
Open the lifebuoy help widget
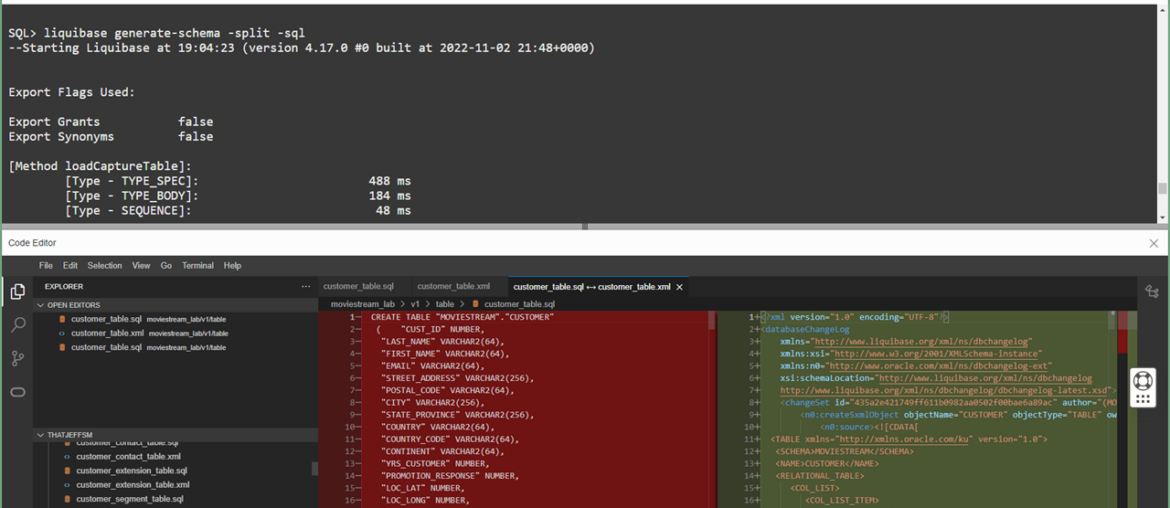[x=1142, y=380]
